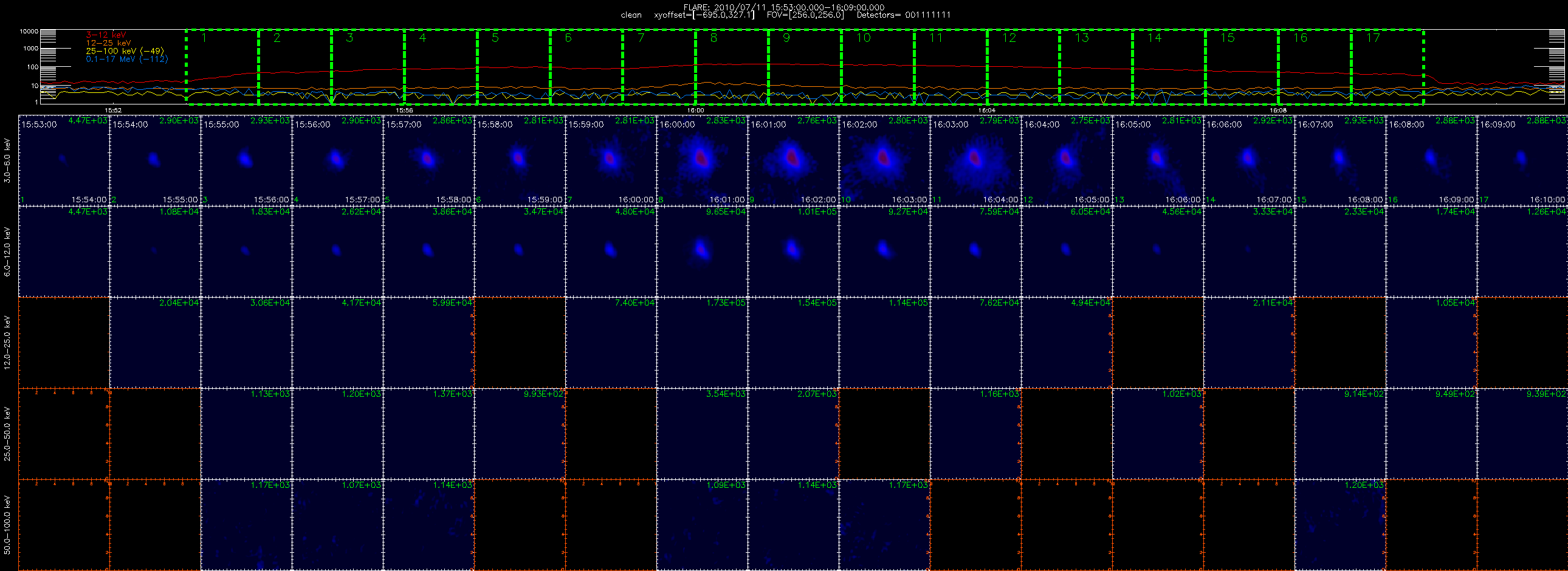The width and height of the screenshot is (1568, 571).
Task: Click the blue 0.1-17 MeV (-112) legend entry
Action: (x=126, y=59)
